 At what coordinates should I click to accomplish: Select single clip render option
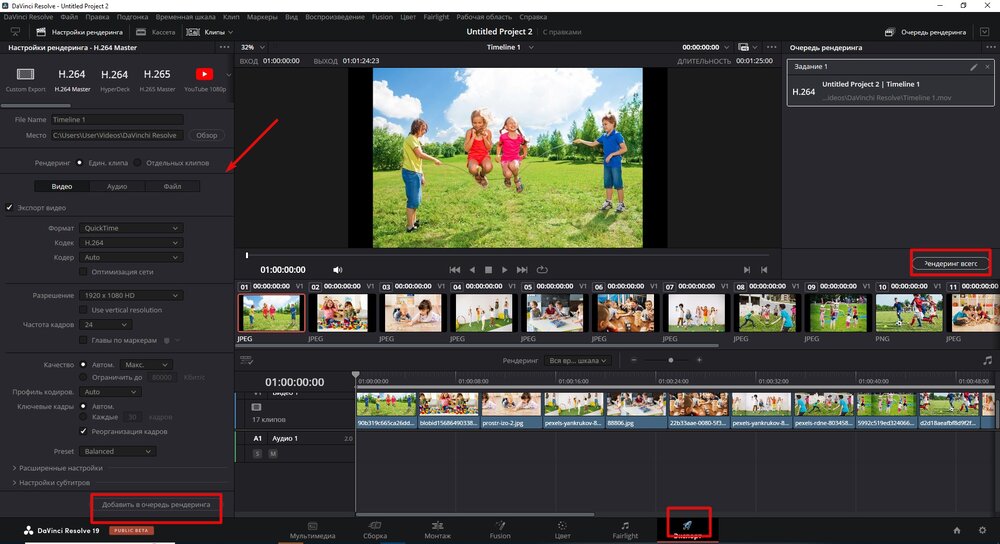[80, 163]
